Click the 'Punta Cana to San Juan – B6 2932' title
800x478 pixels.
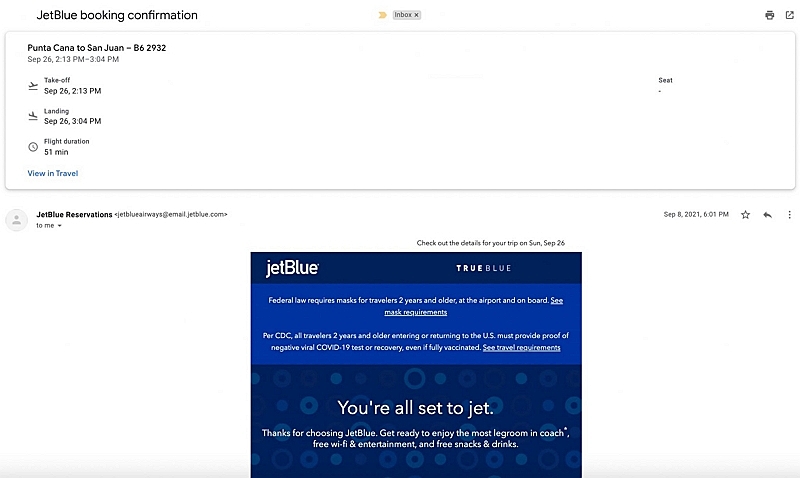point(96,48)
